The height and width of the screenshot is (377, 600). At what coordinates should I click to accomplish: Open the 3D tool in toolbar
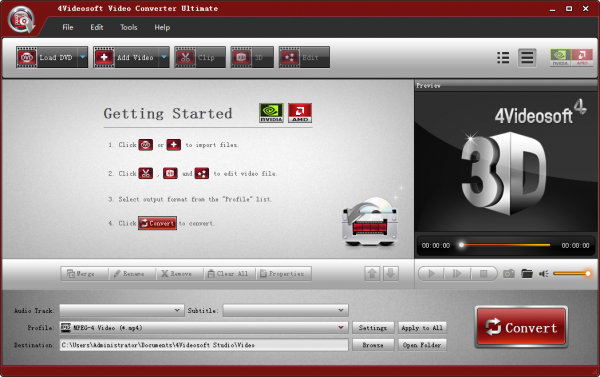point(252,57)
